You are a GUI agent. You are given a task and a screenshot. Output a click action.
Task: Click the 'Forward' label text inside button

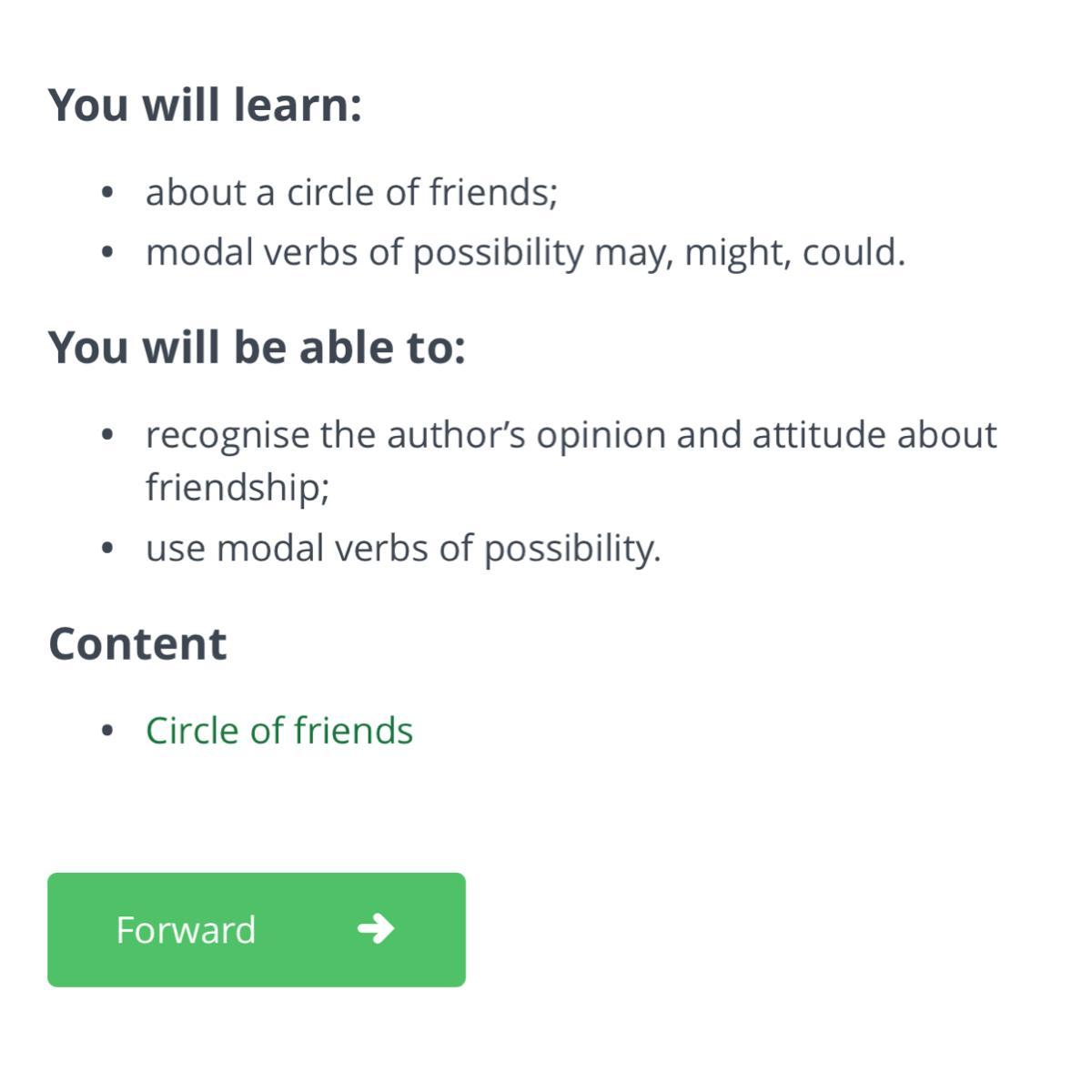(x=186, y=930)
